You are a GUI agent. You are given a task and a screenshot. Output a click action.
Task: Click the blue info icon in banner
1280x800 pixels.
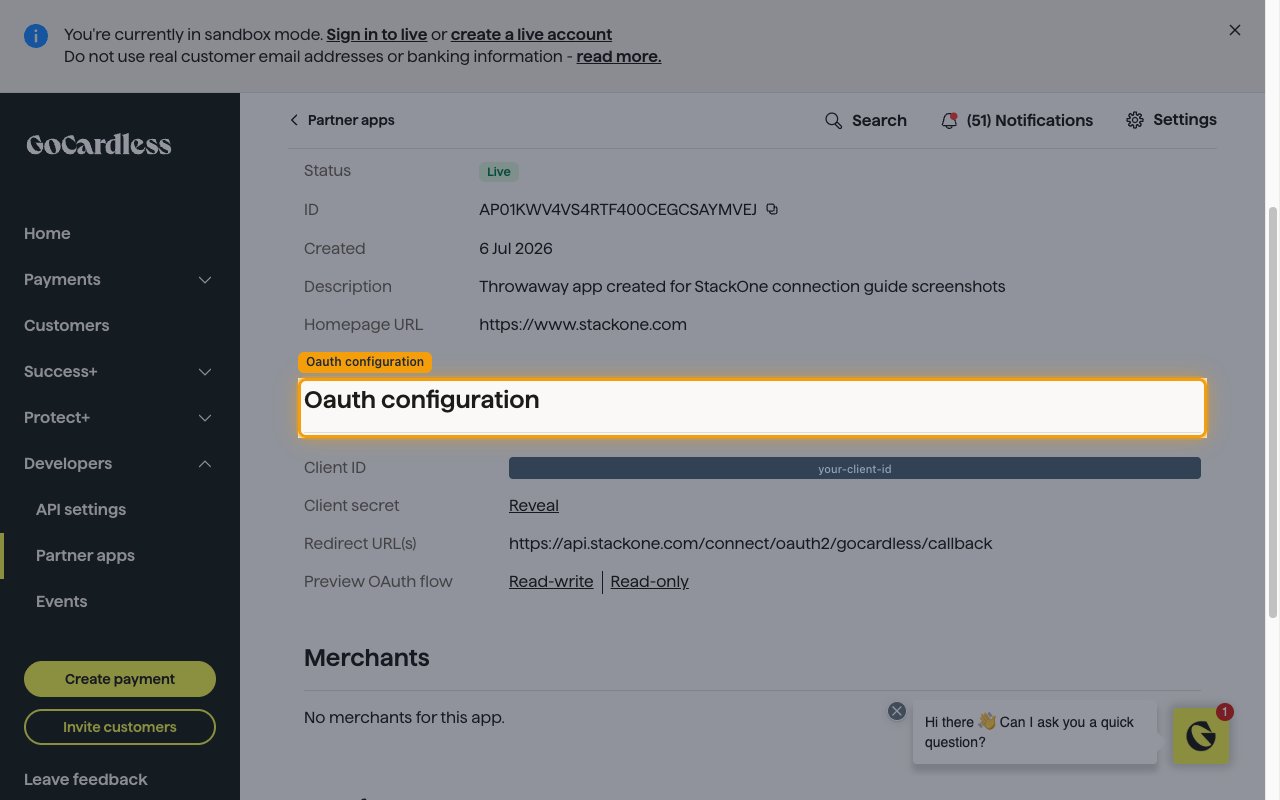[x=36, y=37]
